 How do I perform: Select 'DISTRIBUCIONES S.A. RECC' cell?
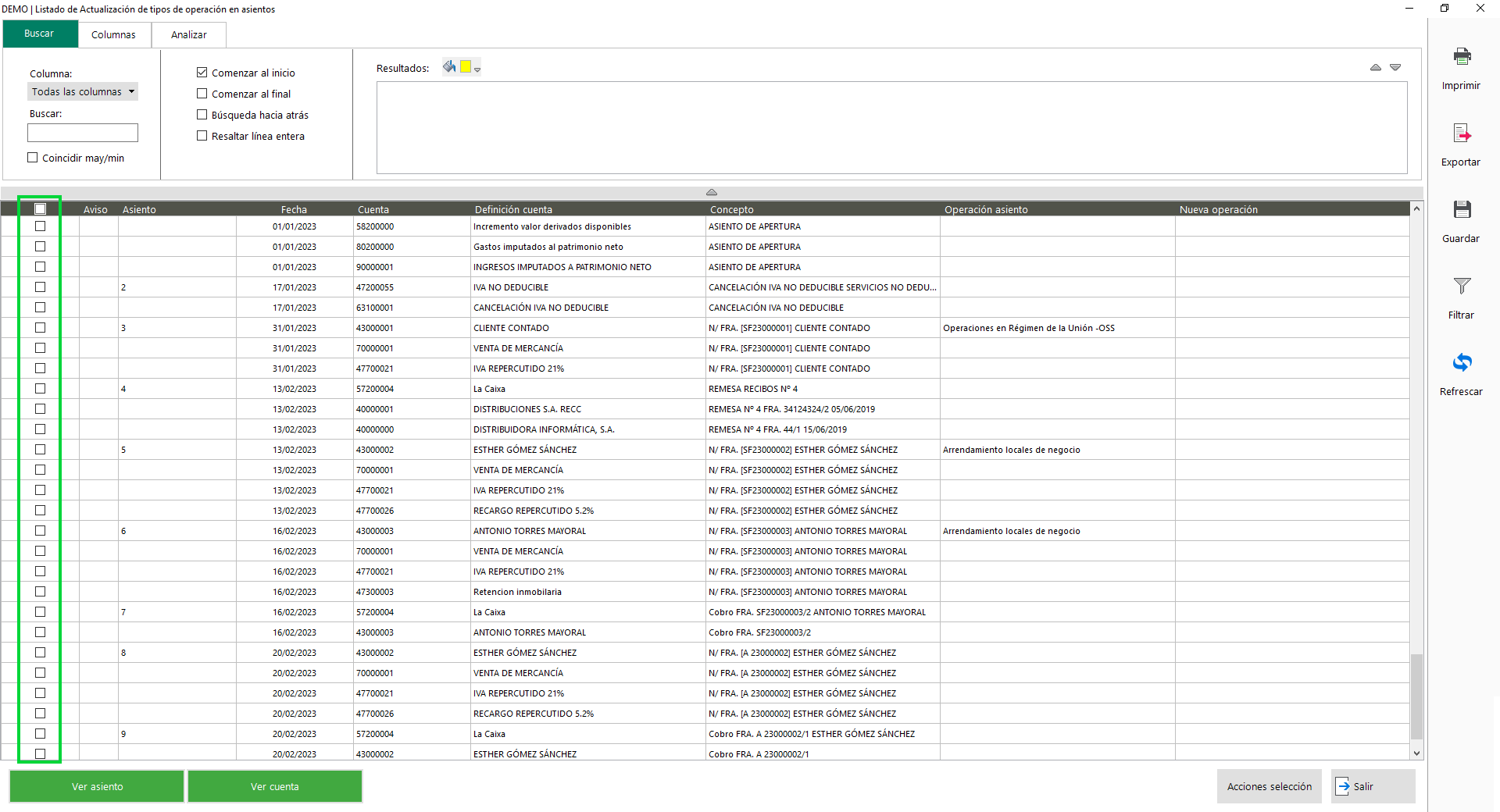588,409
